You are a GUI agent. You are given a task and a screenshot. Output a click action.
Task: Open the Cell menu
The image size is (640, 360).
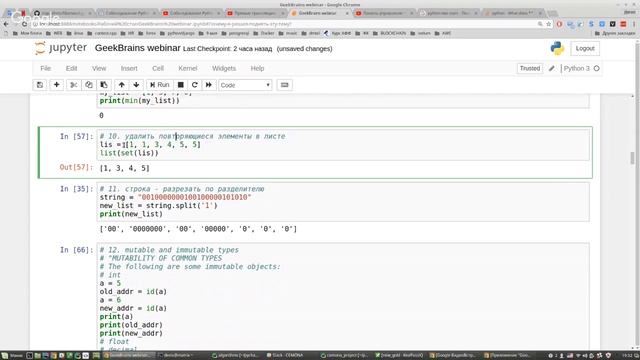tap(158, 69)
